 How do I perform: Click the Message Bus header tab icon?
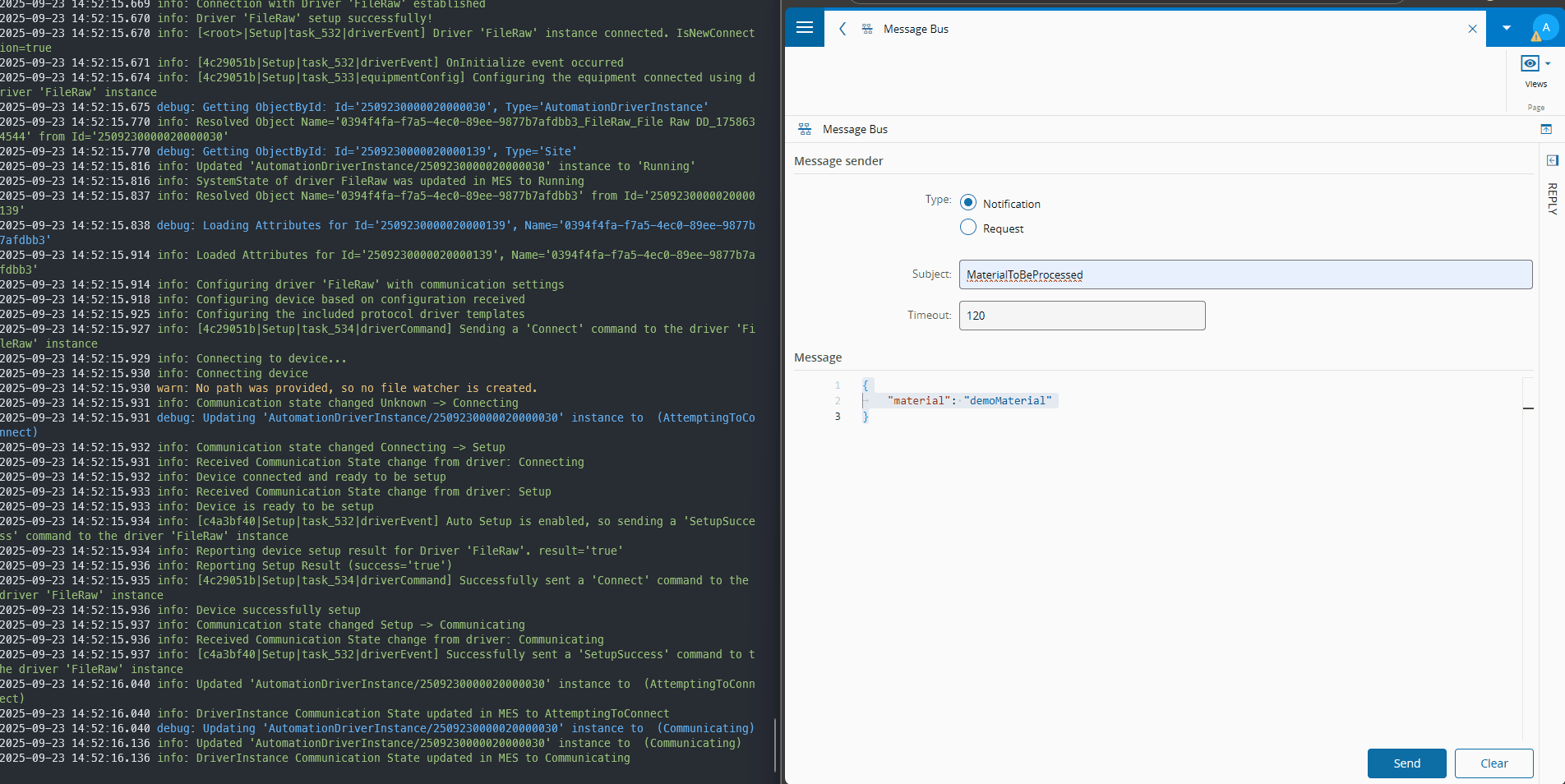click(x=867, y=29)
